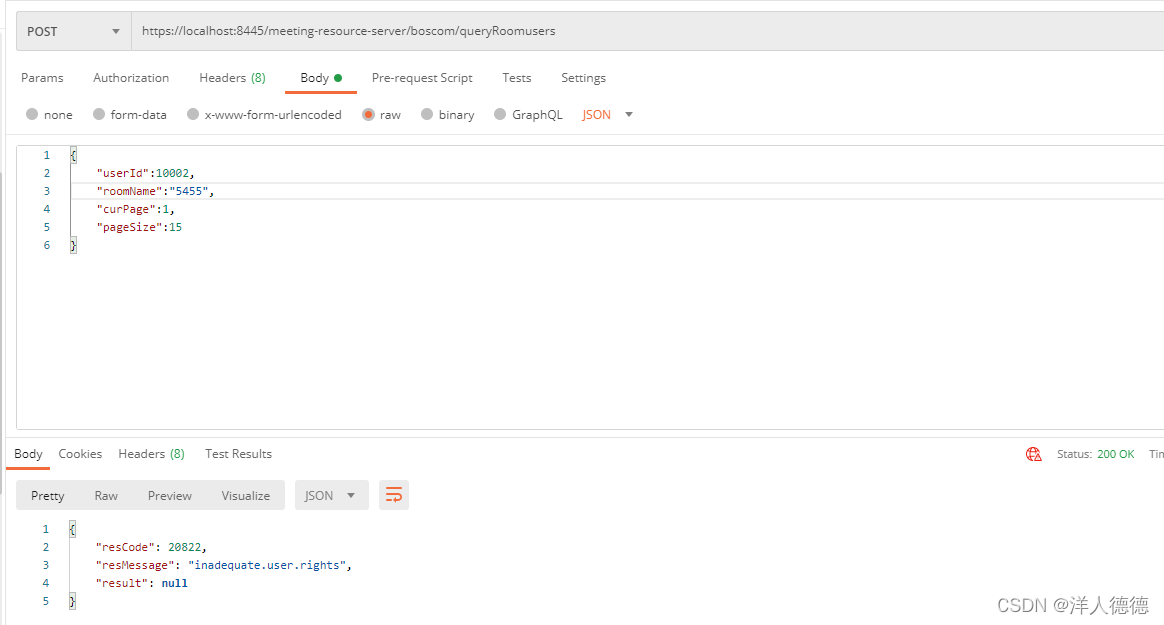The image size is (1164, 625).
Task: Open the request body JSON format dropdown
Action: (x=607, y=114)
